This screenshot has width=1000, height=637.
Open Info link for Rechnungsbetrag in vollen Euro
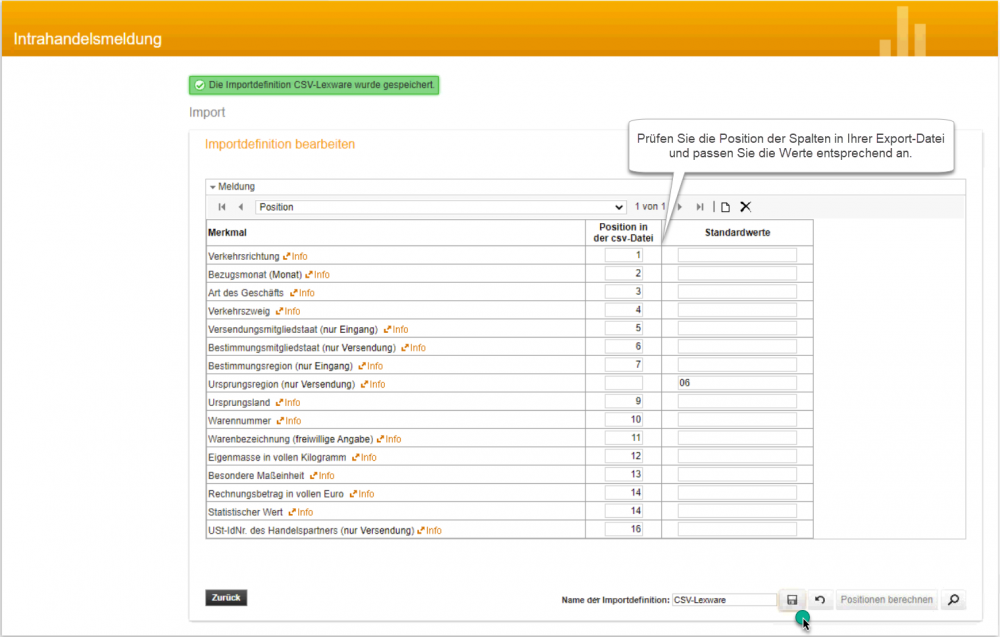[362, 494]
